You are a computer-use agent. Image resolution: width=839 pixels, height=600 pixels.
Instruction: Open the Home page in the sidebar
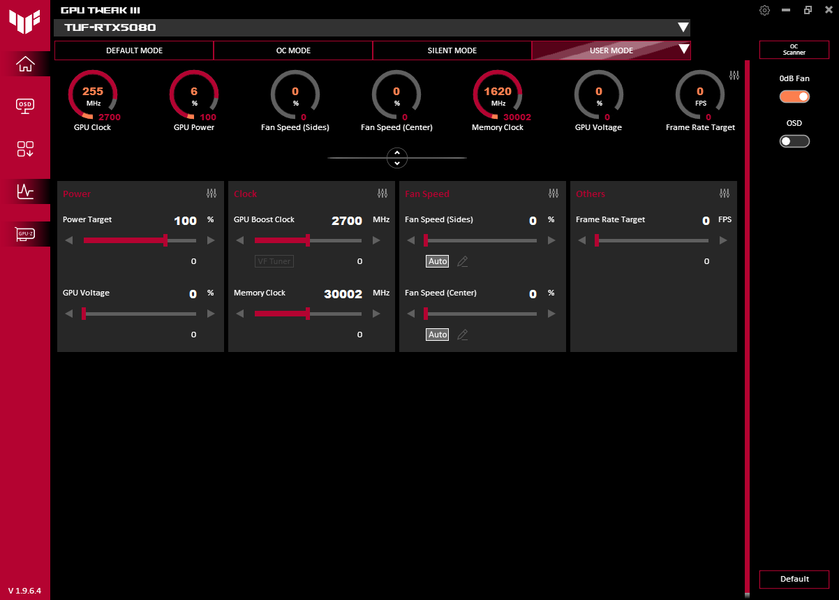25,64
